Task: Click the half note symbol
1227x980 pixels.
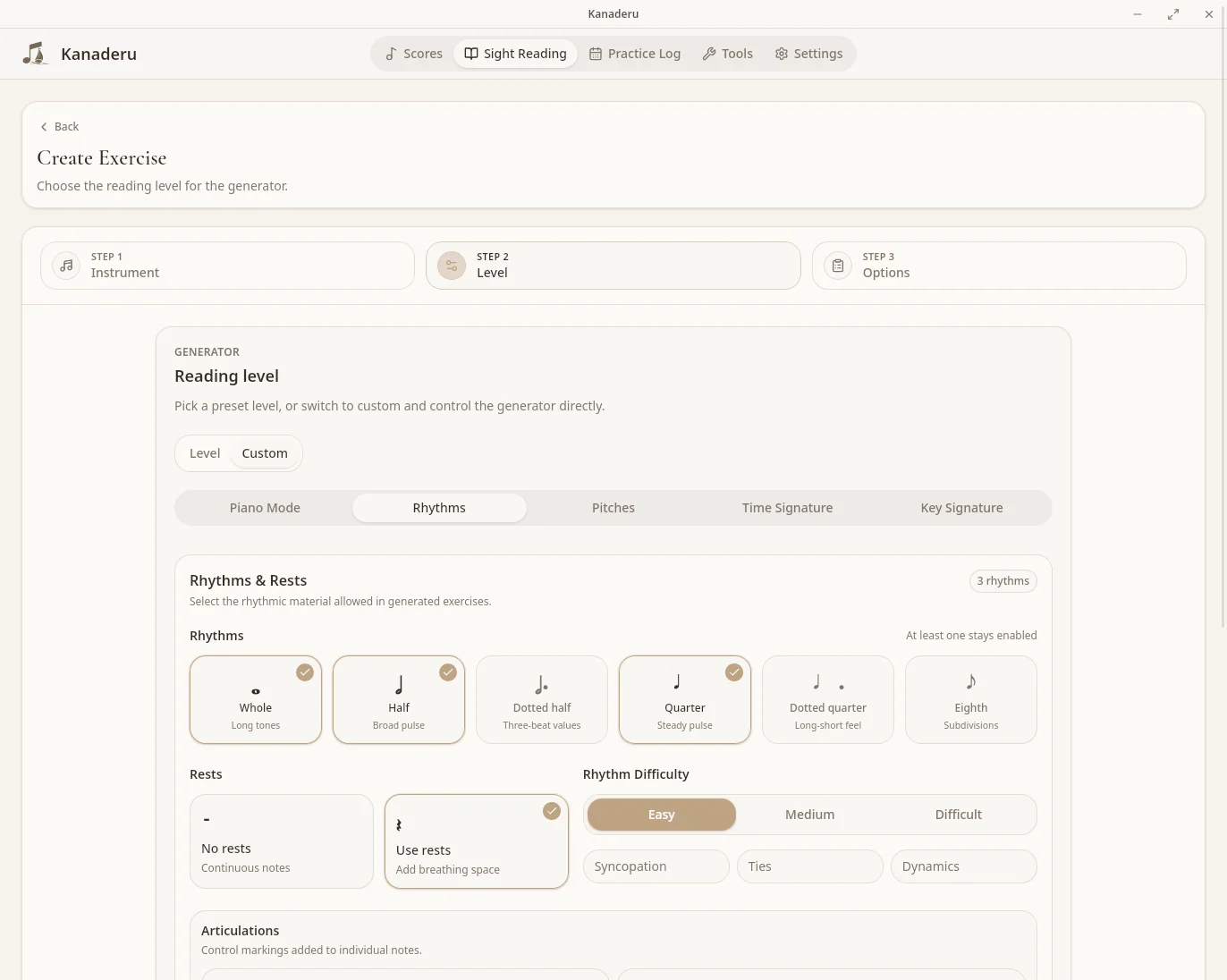Action: [399, 685]
